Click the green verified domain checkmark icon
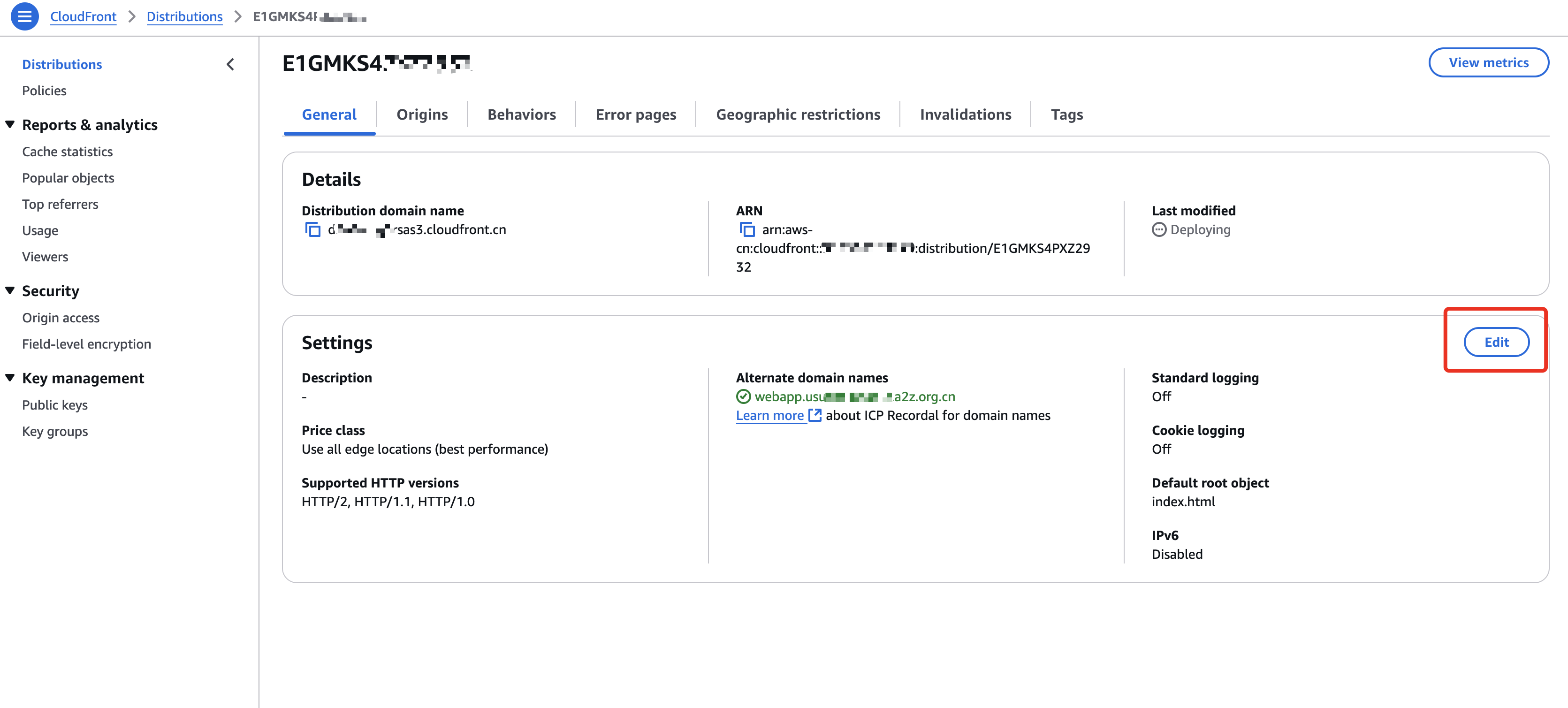 pos(743,397)
